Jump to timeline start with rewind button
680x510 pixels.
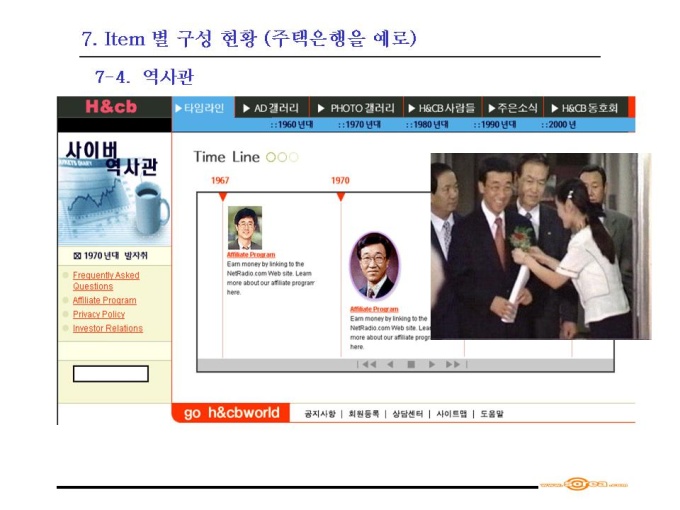[369, 364]
